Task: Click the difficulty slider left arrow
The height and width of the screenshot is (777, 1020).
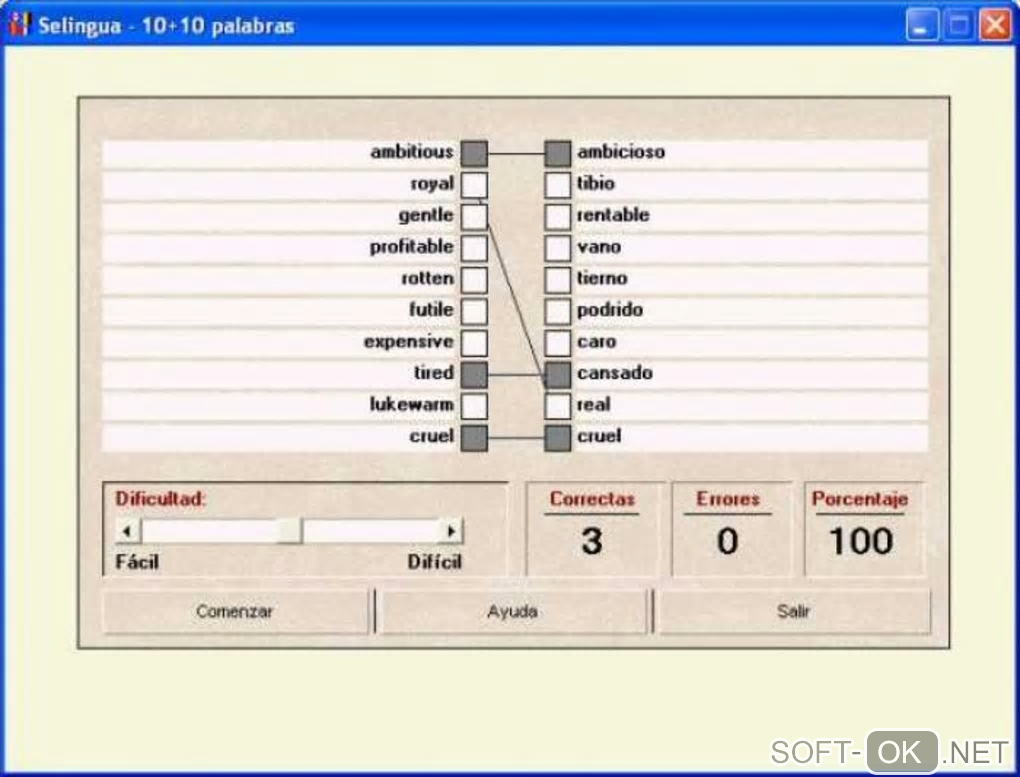Action: (128, 531)
